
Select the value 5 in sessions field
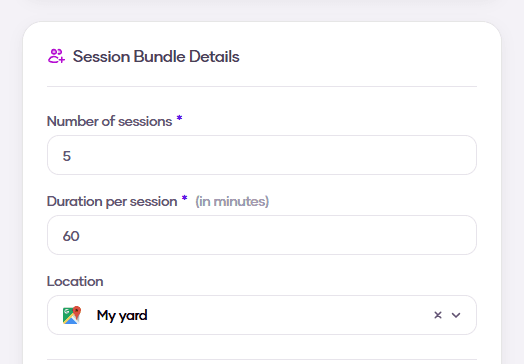(x=67, y=156)
